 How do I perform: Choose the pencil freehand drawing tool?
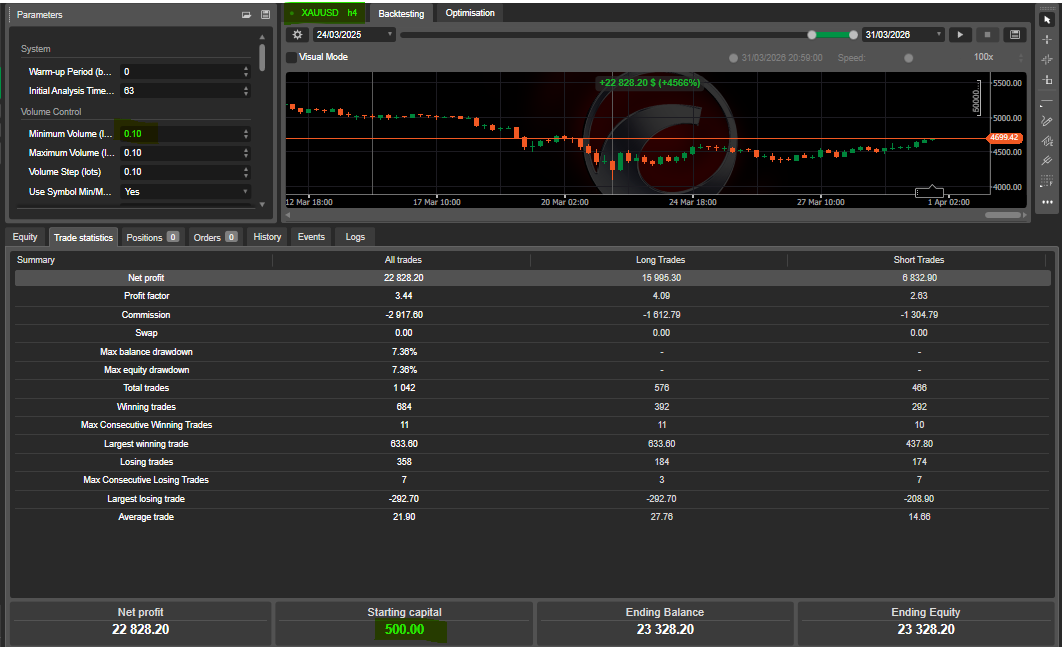point(1047,121)
